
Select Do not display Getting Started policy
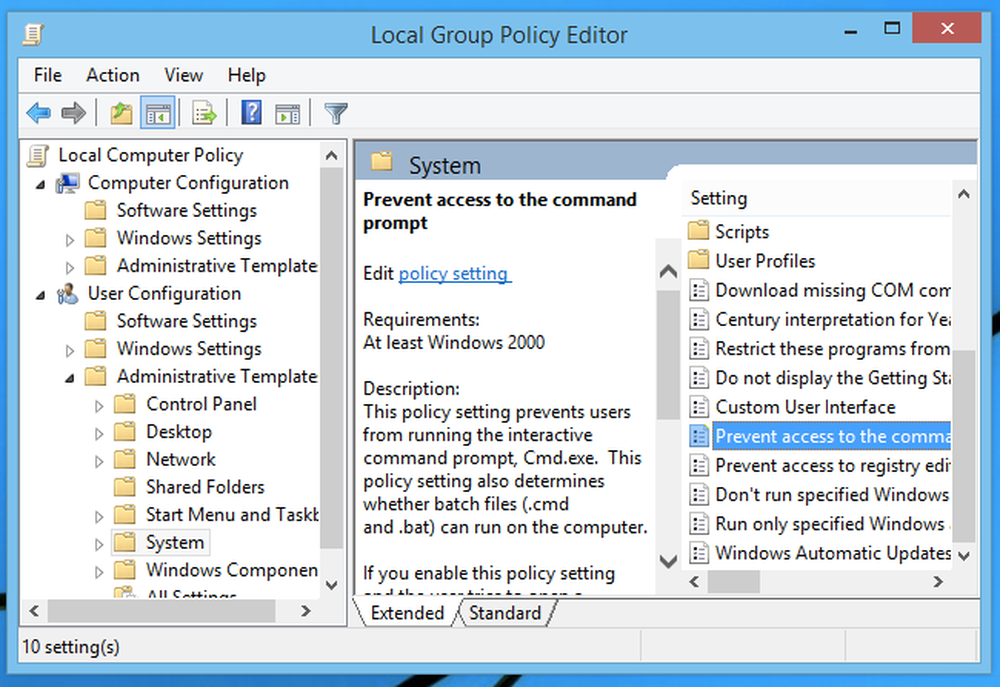[820, 378]
